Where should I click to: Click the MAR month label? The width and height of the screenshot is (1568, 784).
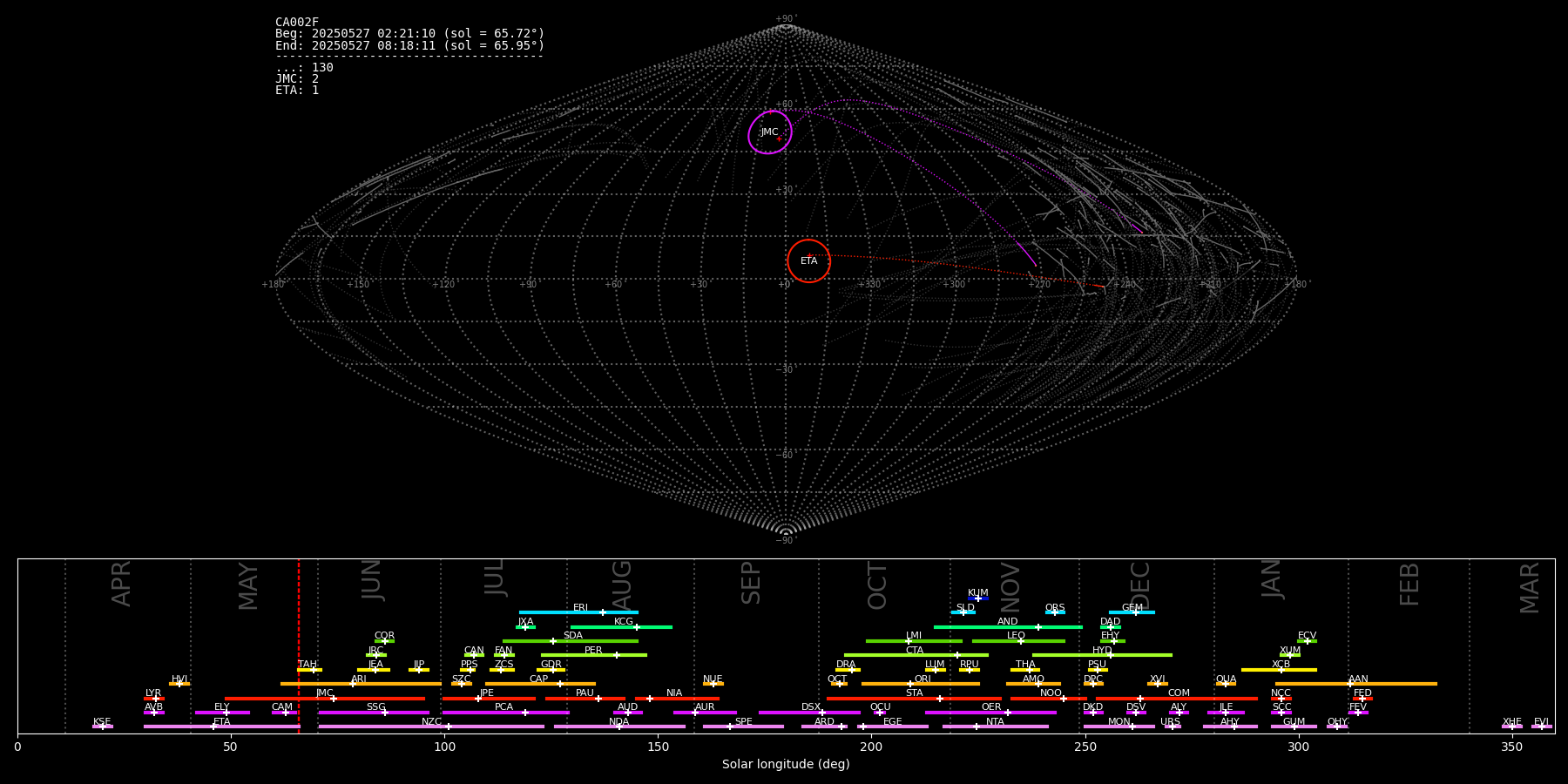click(x=1530, y=588)
